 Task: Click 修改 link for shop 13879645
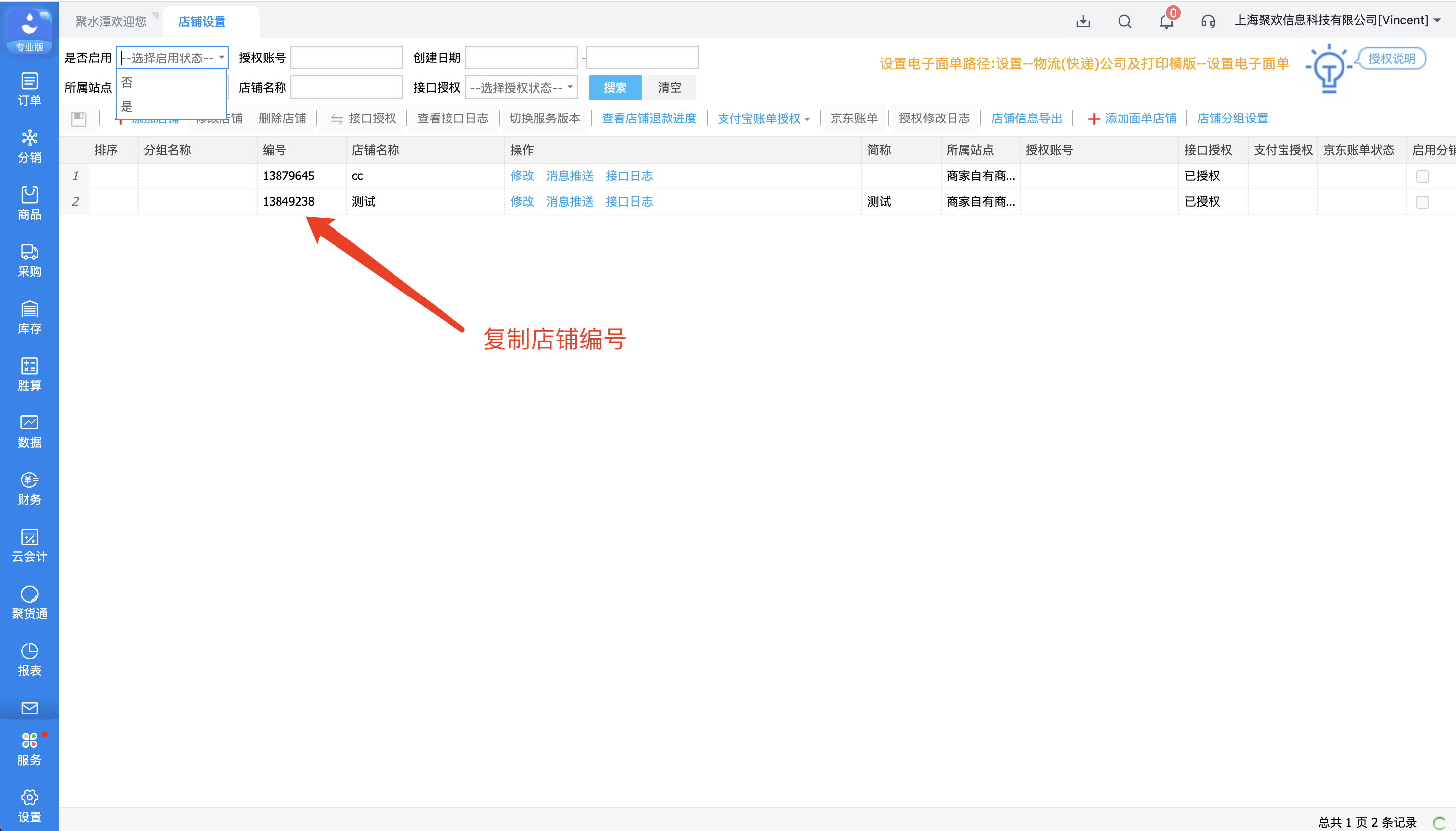pos(521,176)
